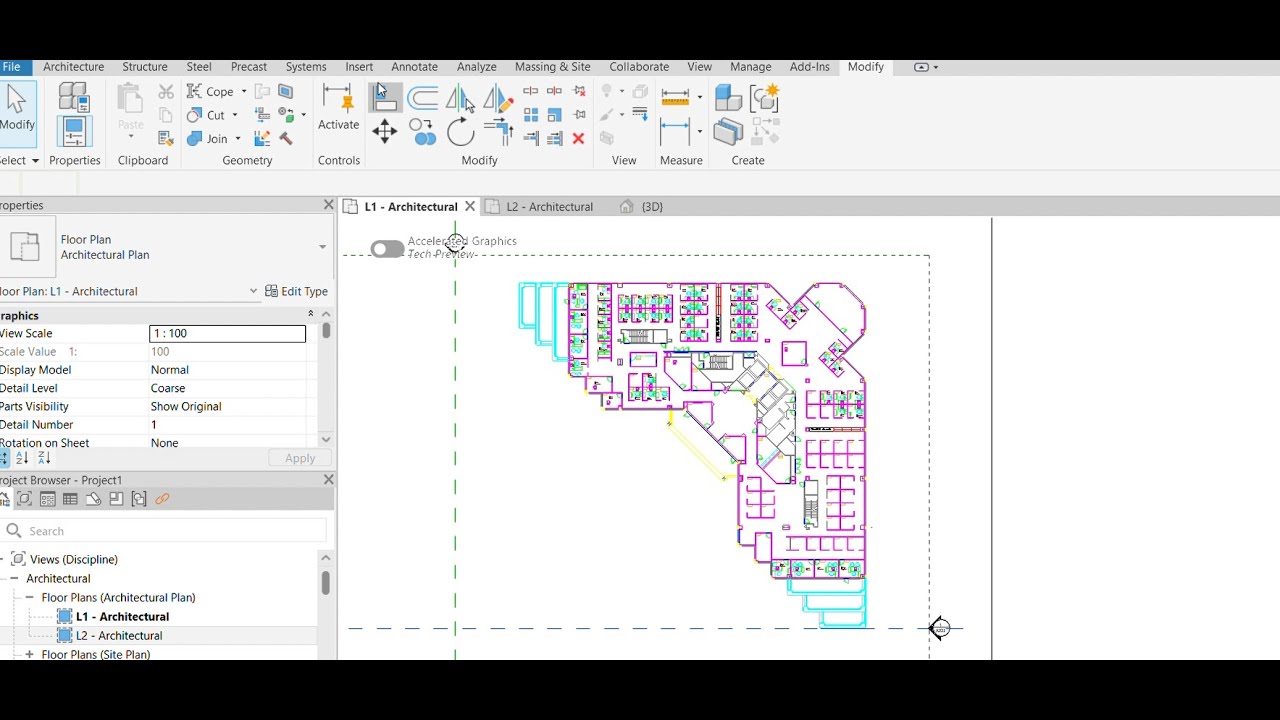1280x720 pixels.
Task: Click the Revit Links chain icon
Action: (162, 499)
